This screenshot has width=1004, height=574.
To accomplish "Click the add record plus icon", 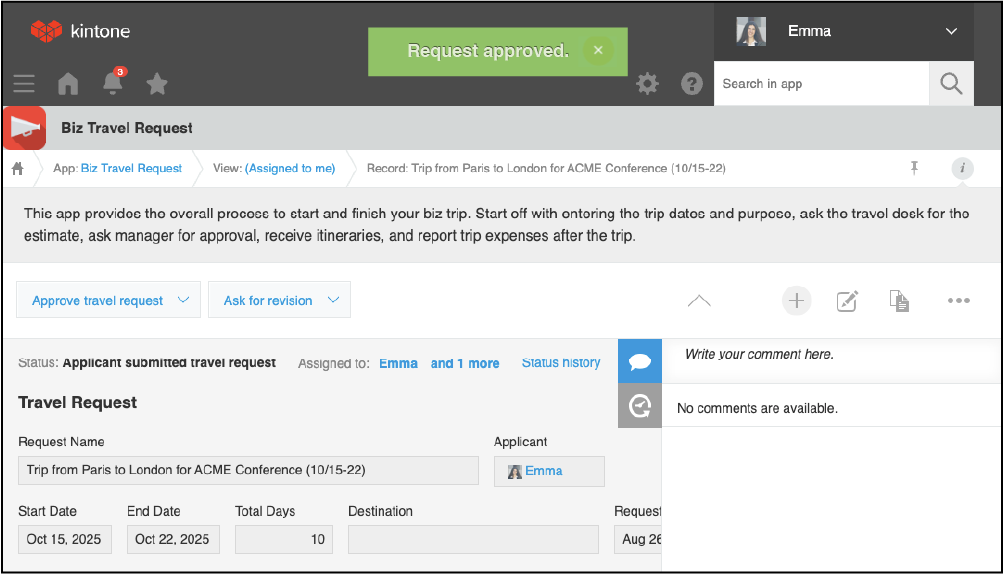I will coord(796,300).
